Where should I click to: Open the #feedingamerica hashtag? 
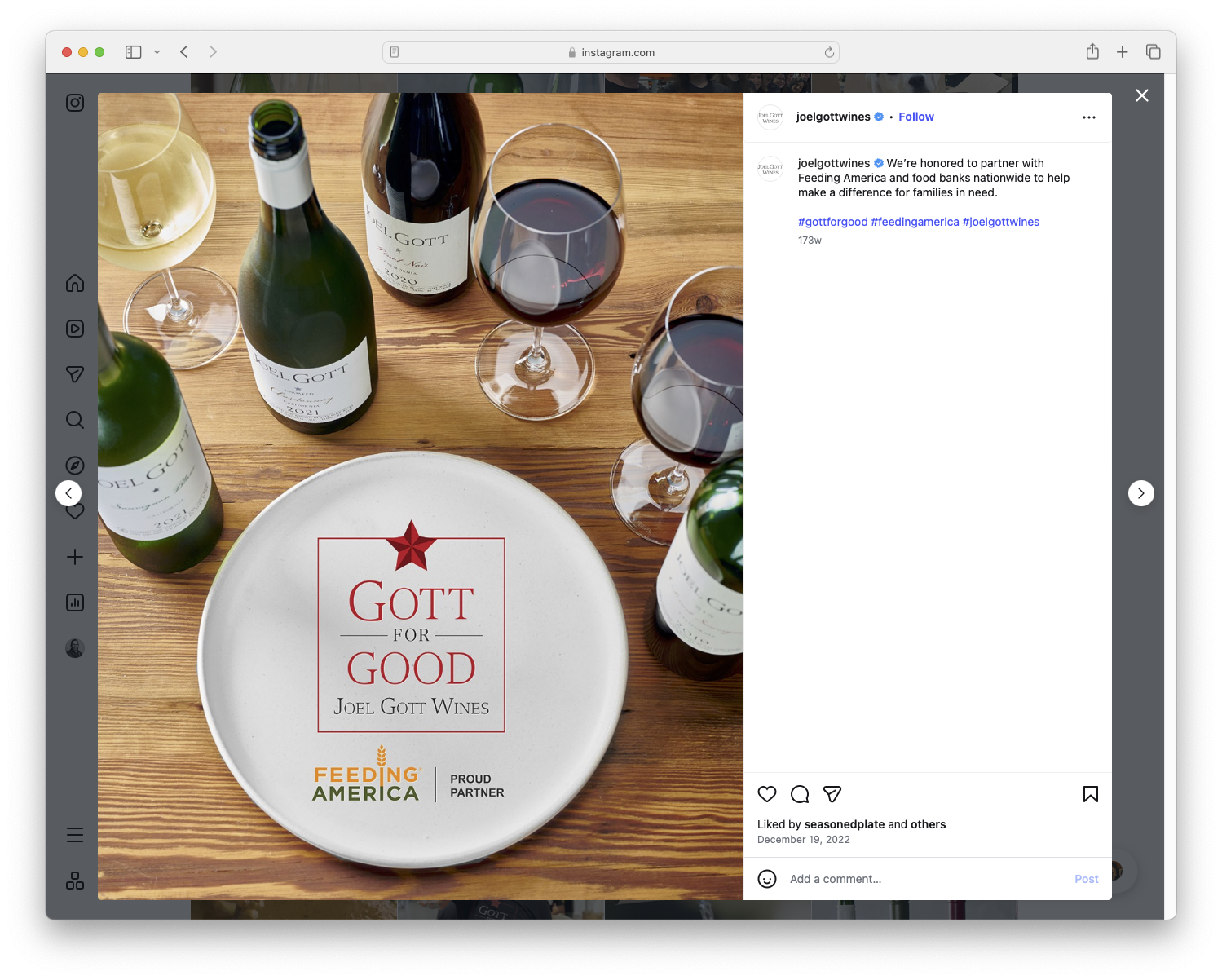point(915,222)
